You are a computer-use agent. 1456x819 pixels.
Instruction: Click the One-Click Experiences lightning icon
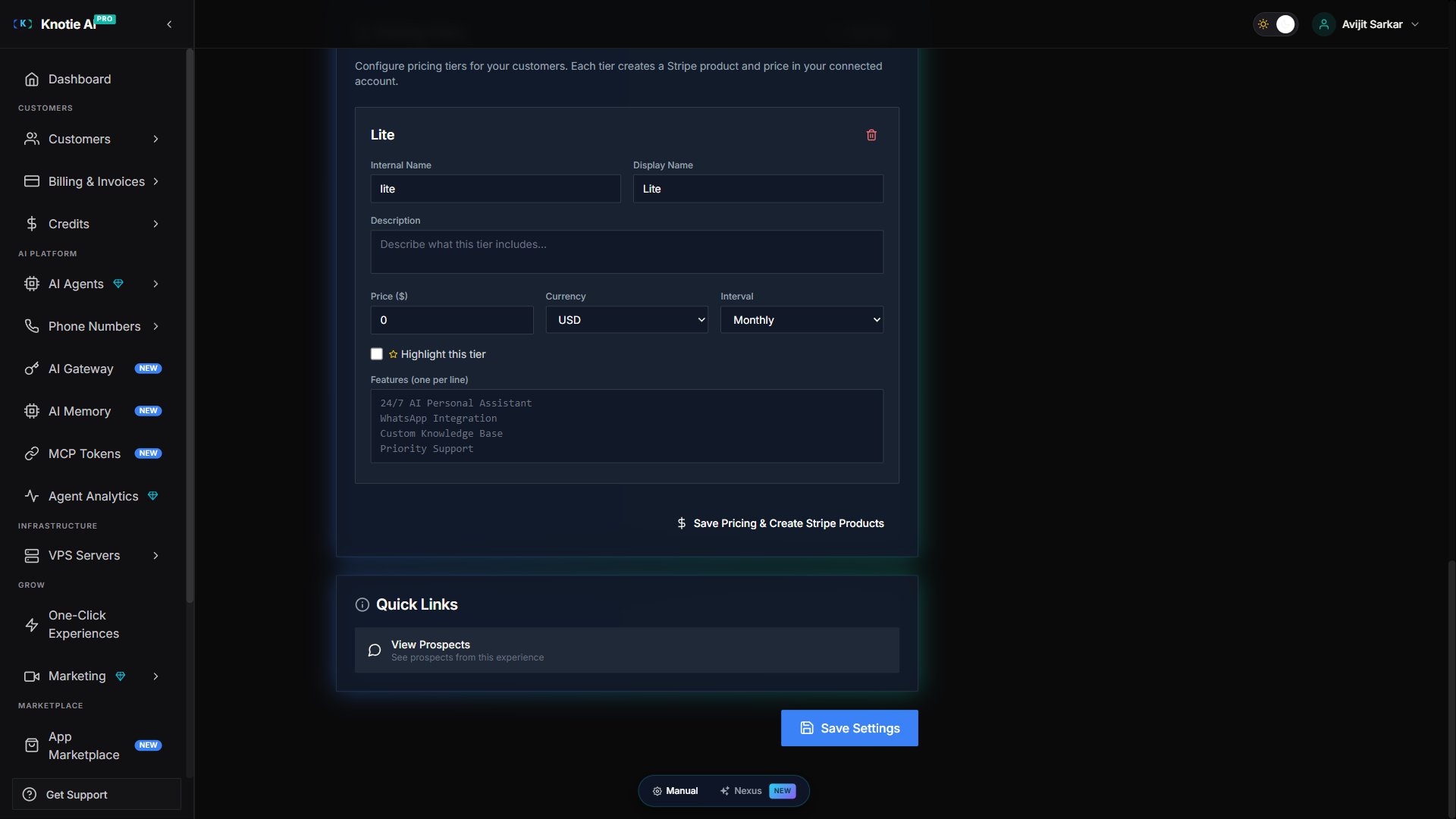pyautogui.click(x=32, y=625)
